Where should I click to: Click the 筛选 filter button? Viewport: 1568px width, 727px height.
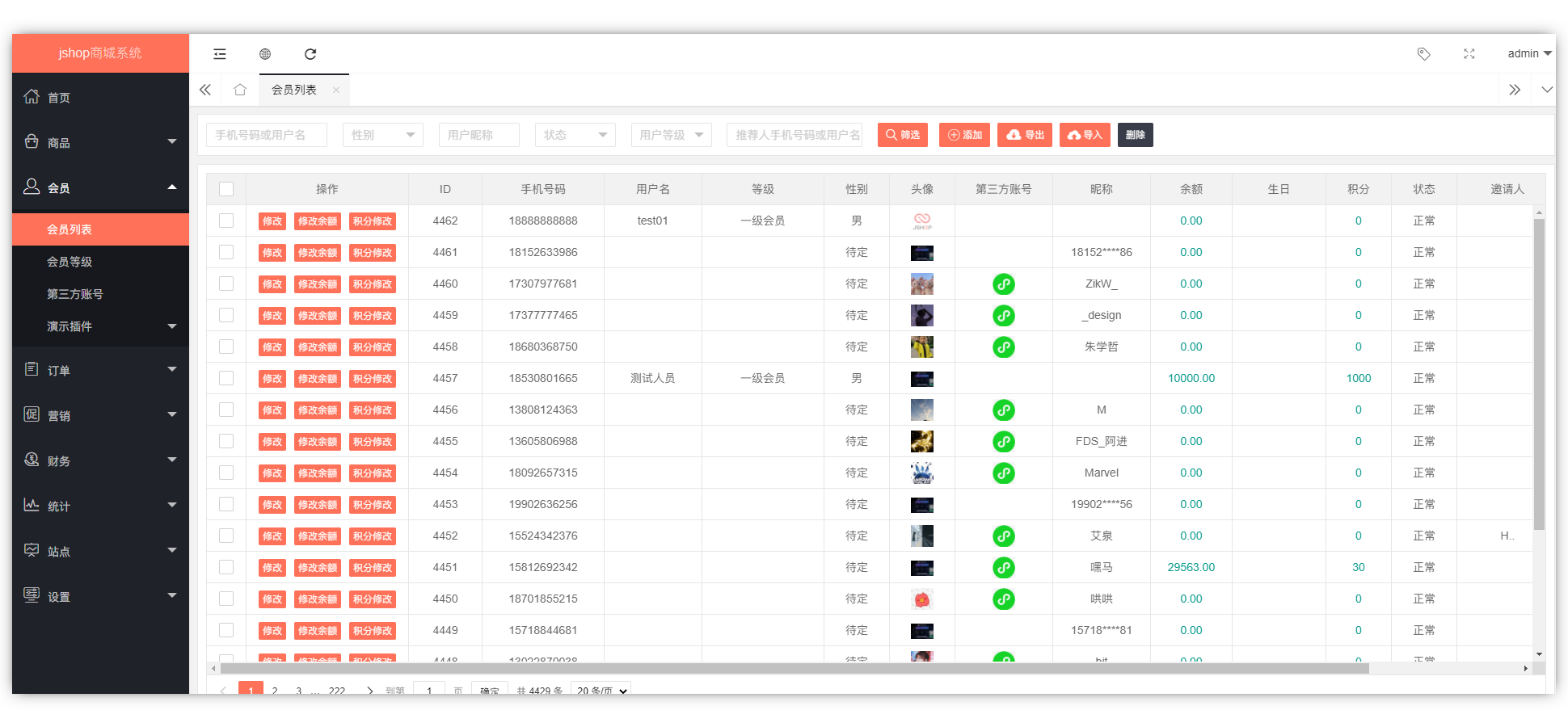click(x=902, y=135)
